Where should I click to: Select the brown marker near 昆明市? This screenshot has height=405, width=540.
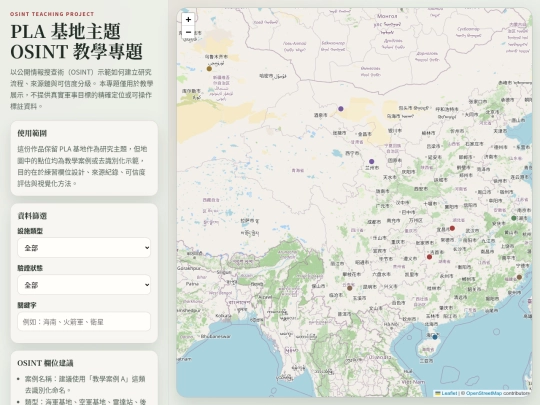[350, 288]
